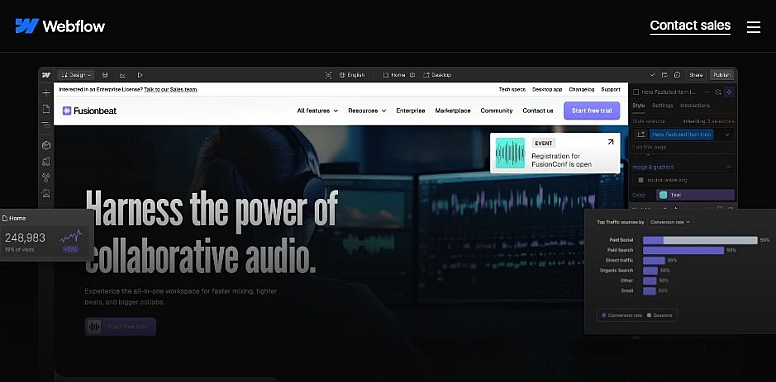Click the selector state icon left of the class chip
Image resolution: width=776 pixels, height=382 pixels.
tap(640, 135)
